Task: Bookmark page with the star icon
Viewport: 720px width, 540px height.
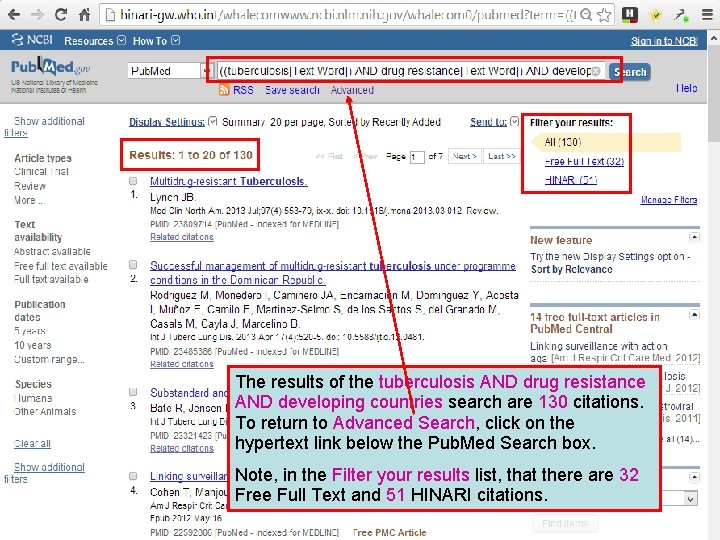Action: coord(604,15)
